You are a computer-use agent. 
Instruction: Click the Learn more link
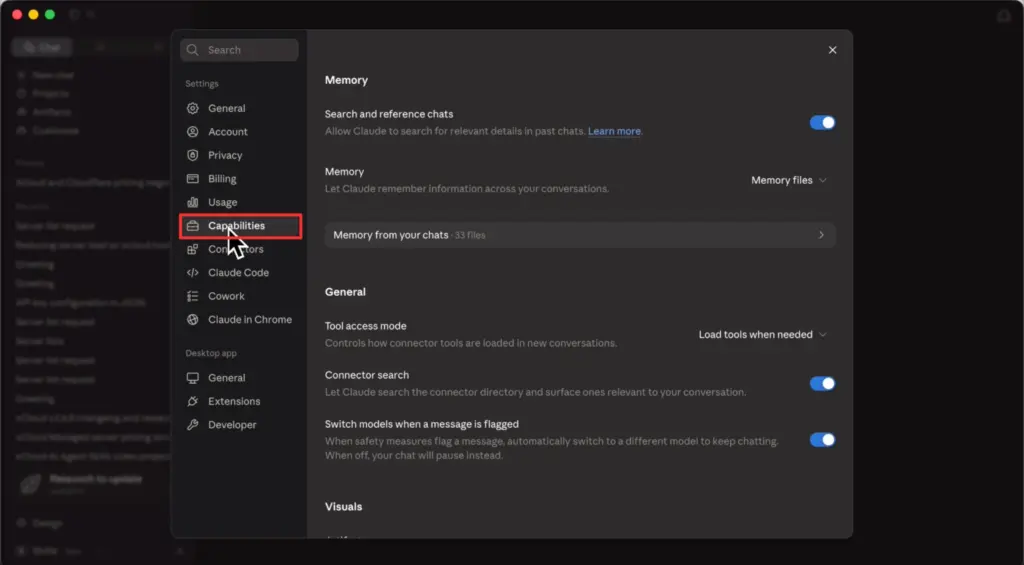614,131
